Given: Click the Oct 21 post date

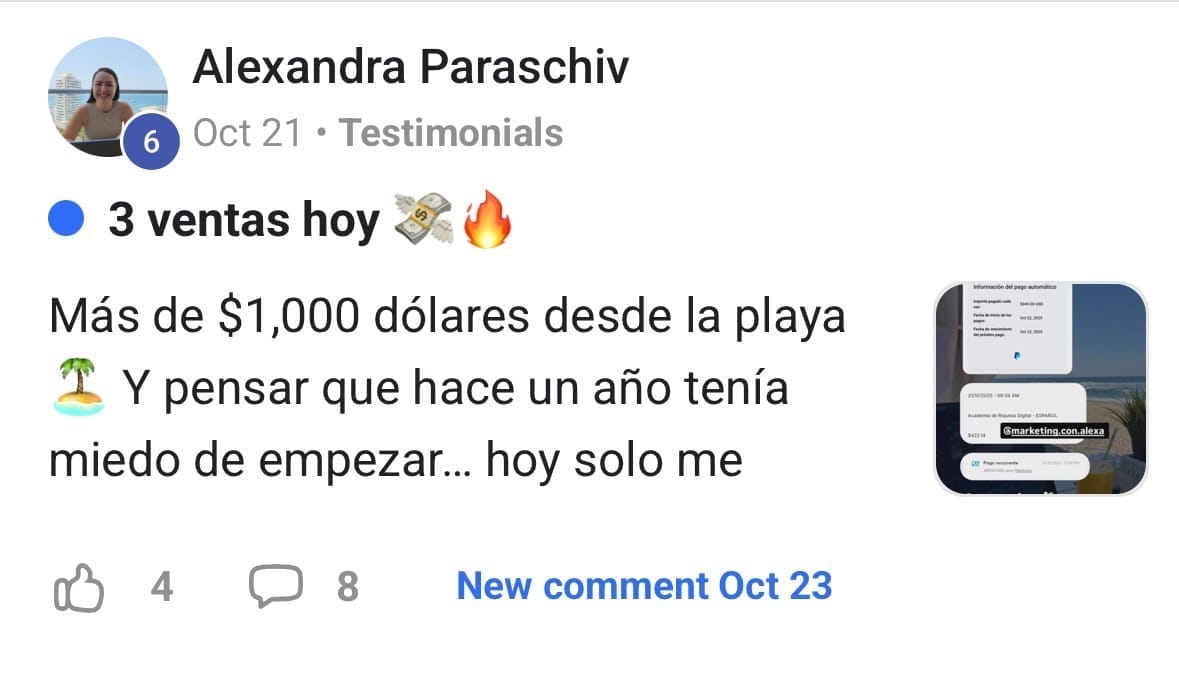Looking at the screenshot, I should [247, 133].
